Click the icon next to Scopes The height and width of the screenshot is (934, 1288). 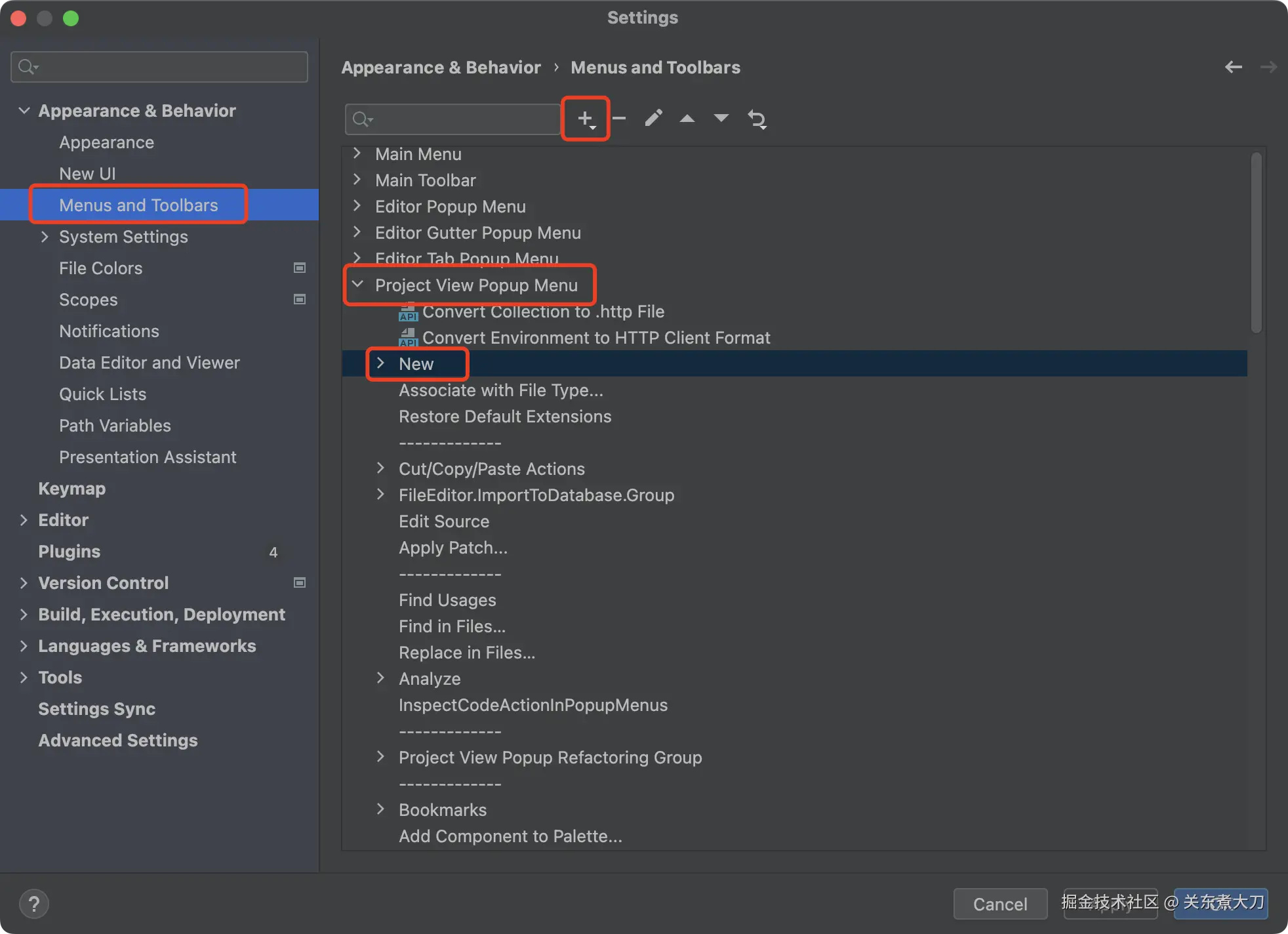point(300,299)
